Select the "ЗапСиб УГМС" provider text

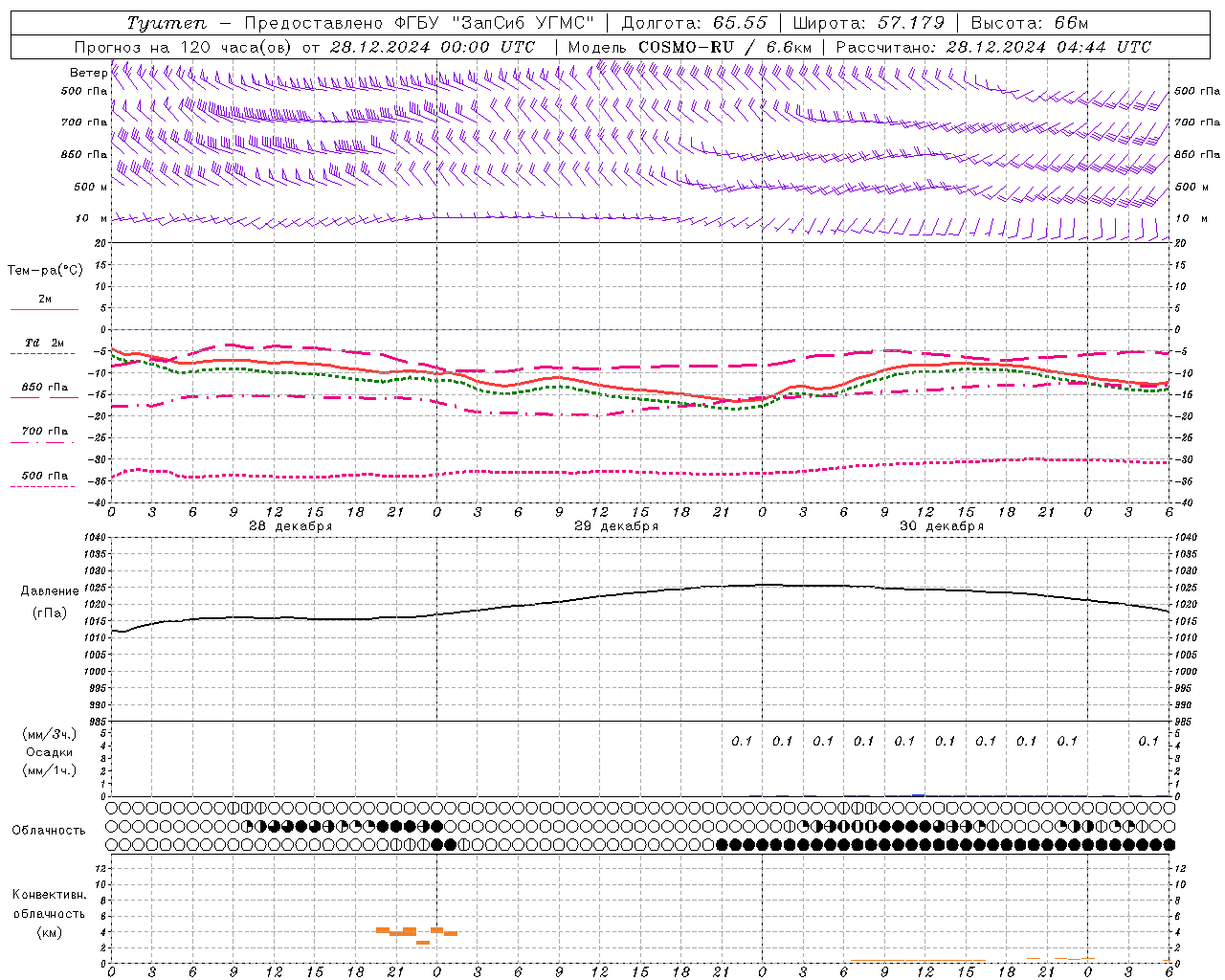[523, 23]
